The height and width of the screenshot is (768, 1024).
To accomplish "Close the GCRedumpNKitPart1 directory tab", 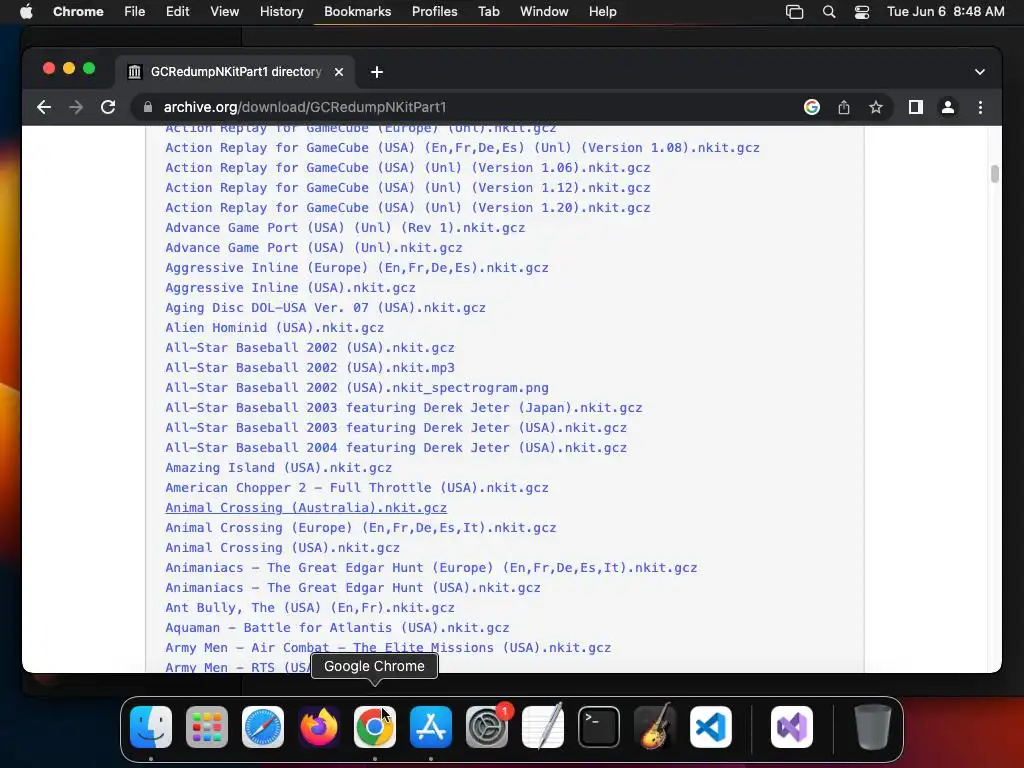I will 339,72.
